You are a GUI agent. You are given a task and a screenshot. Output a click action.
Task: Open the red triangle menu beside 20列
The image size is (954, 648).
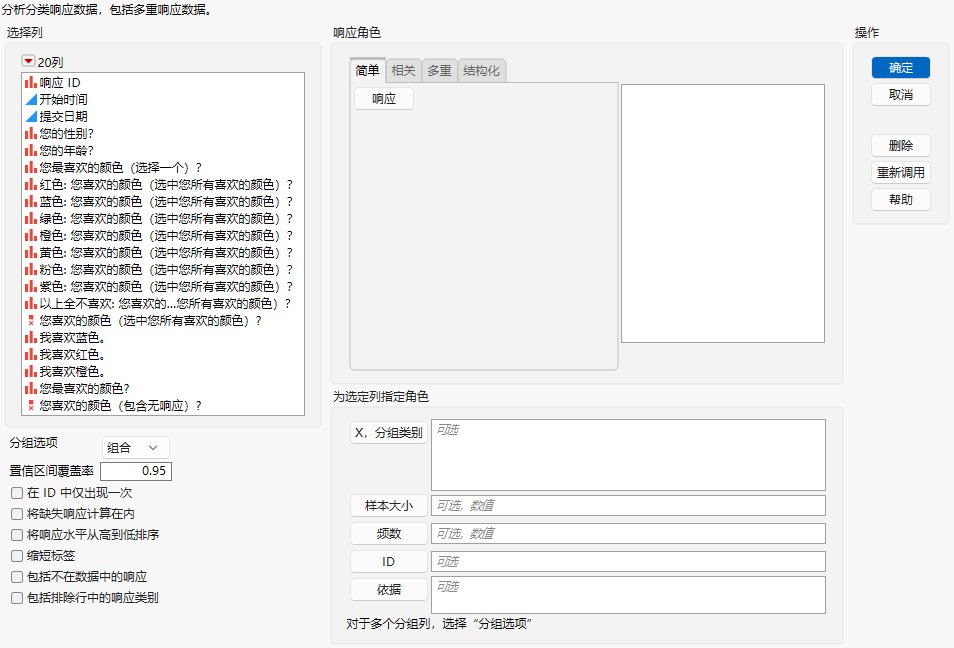28,61
